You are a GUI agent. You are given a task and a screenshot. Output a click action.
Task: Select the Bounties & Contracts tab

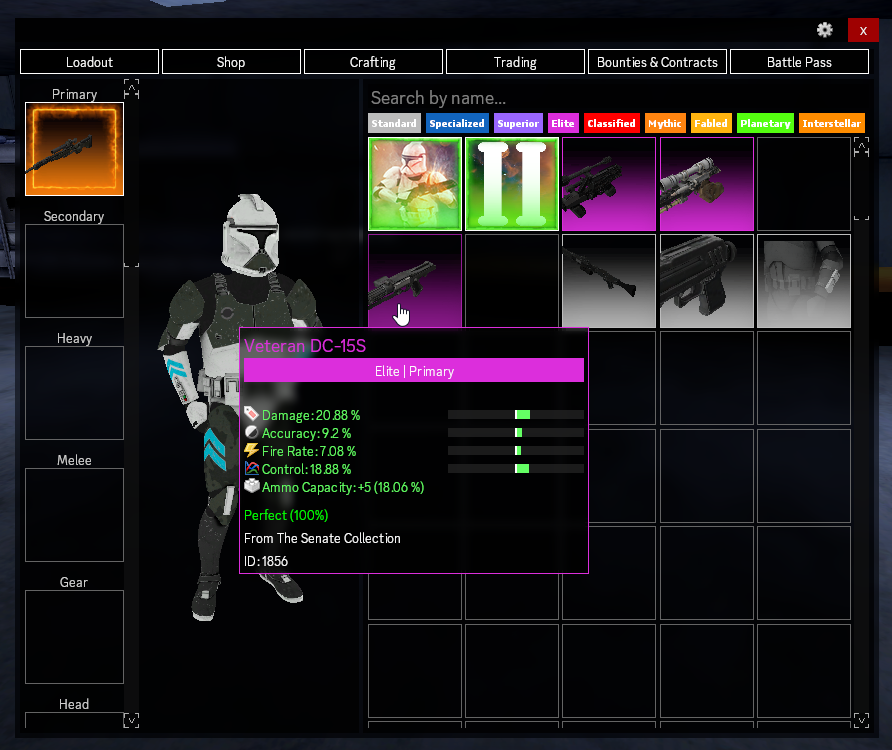coord(657,62)
